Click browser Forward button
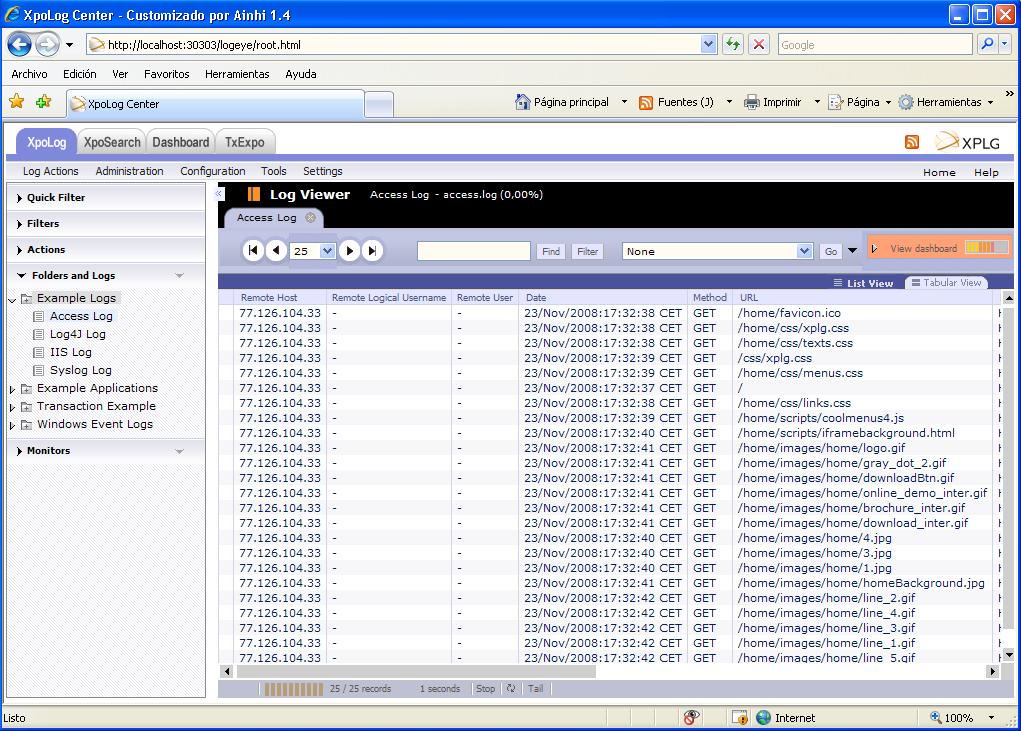The height and width of the screenshot is (731, 1021). click(x=47, y=44)
